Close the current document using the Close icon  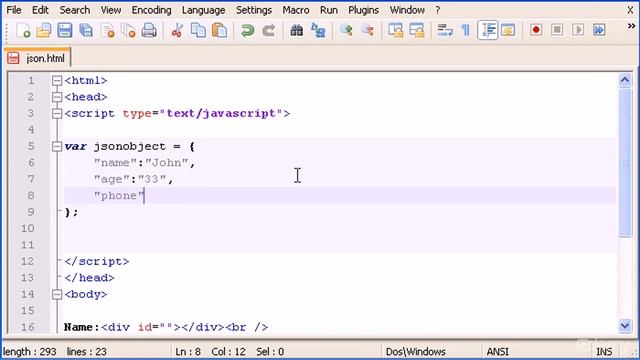coord(108,31)
